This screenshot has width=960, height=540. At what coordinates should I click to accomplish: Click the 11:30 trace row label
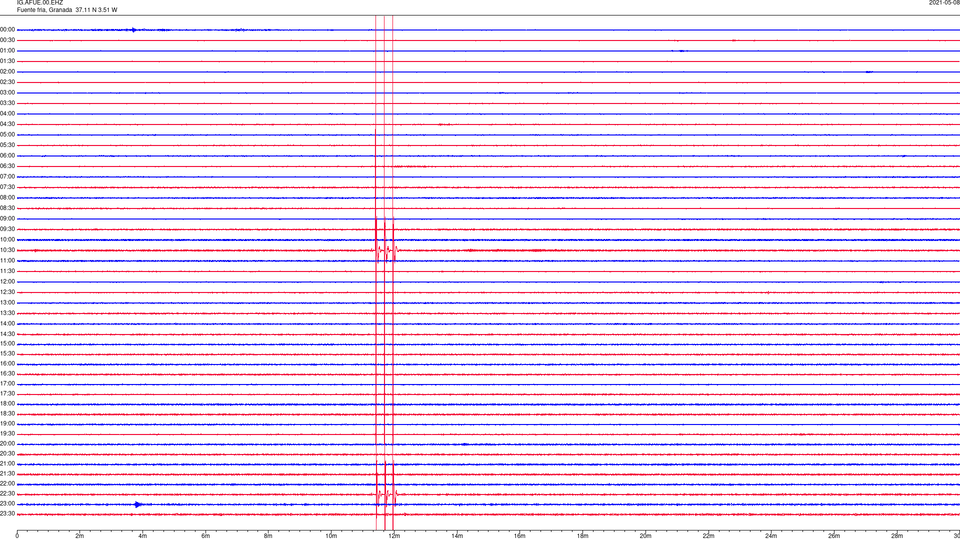click(7, 271)
